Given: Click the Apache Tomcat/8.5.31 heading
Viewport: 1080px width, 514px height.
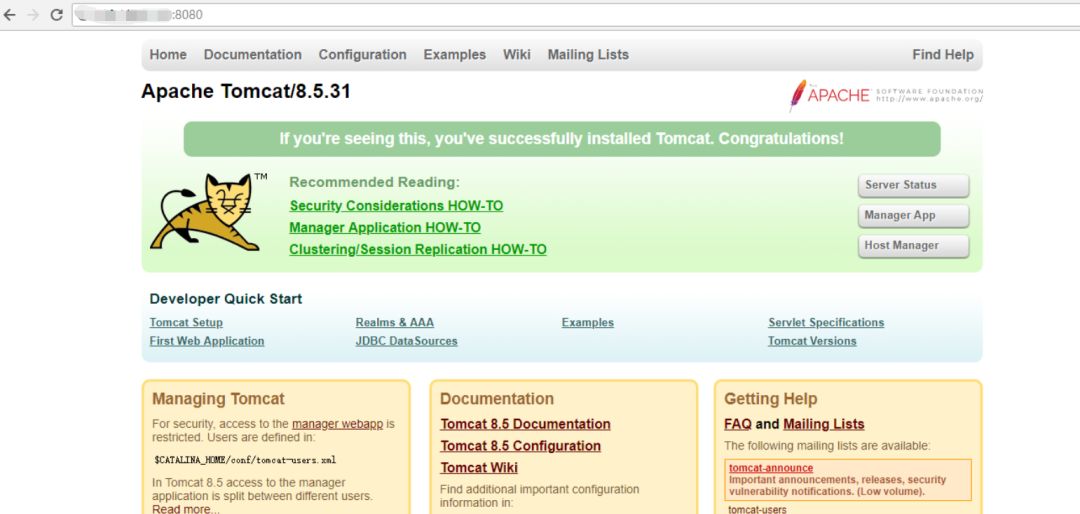Looking at the screenshot, I should tap(246, 92).
